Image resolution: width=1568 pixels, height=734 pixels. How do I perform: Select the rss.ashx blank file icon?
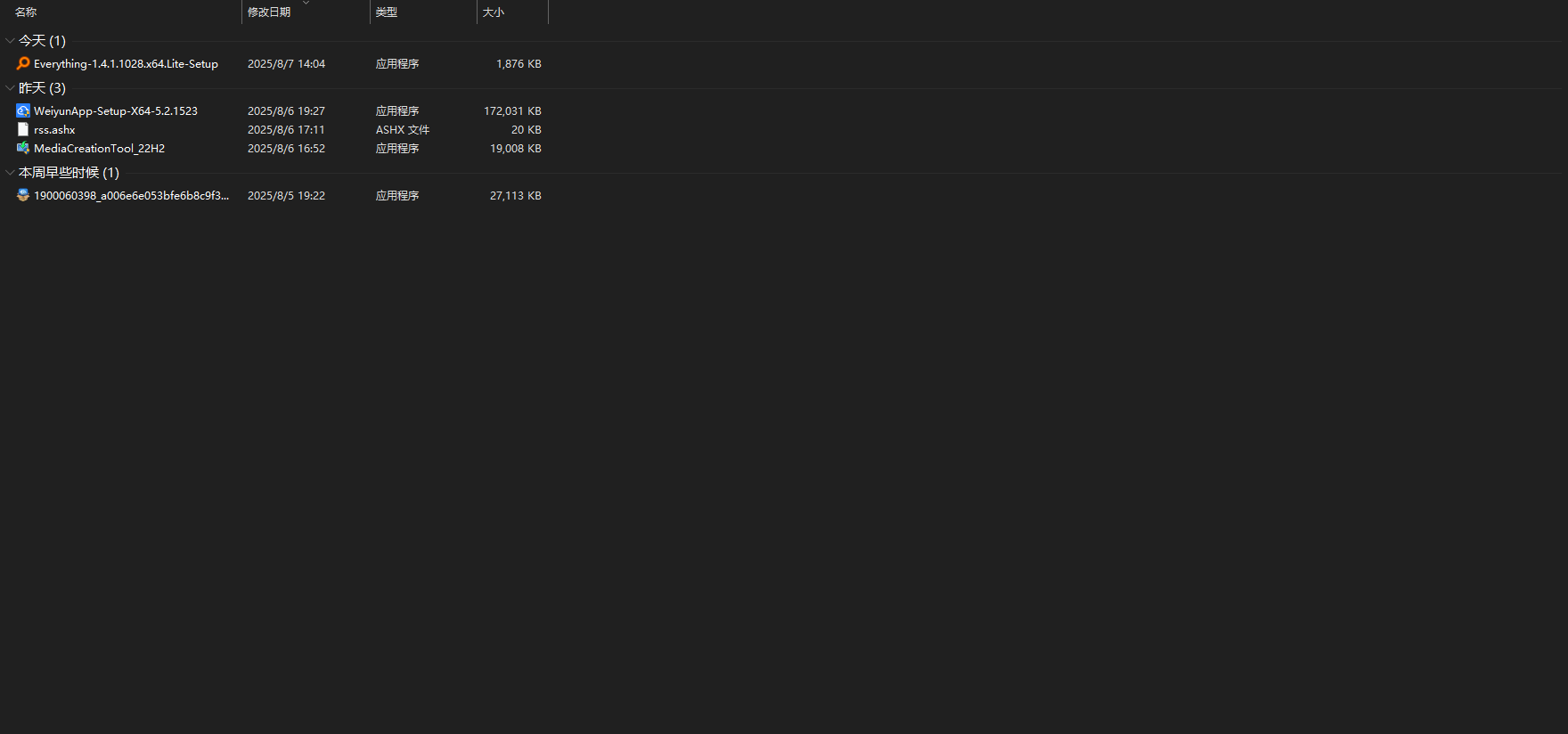[x=23, y=129]
